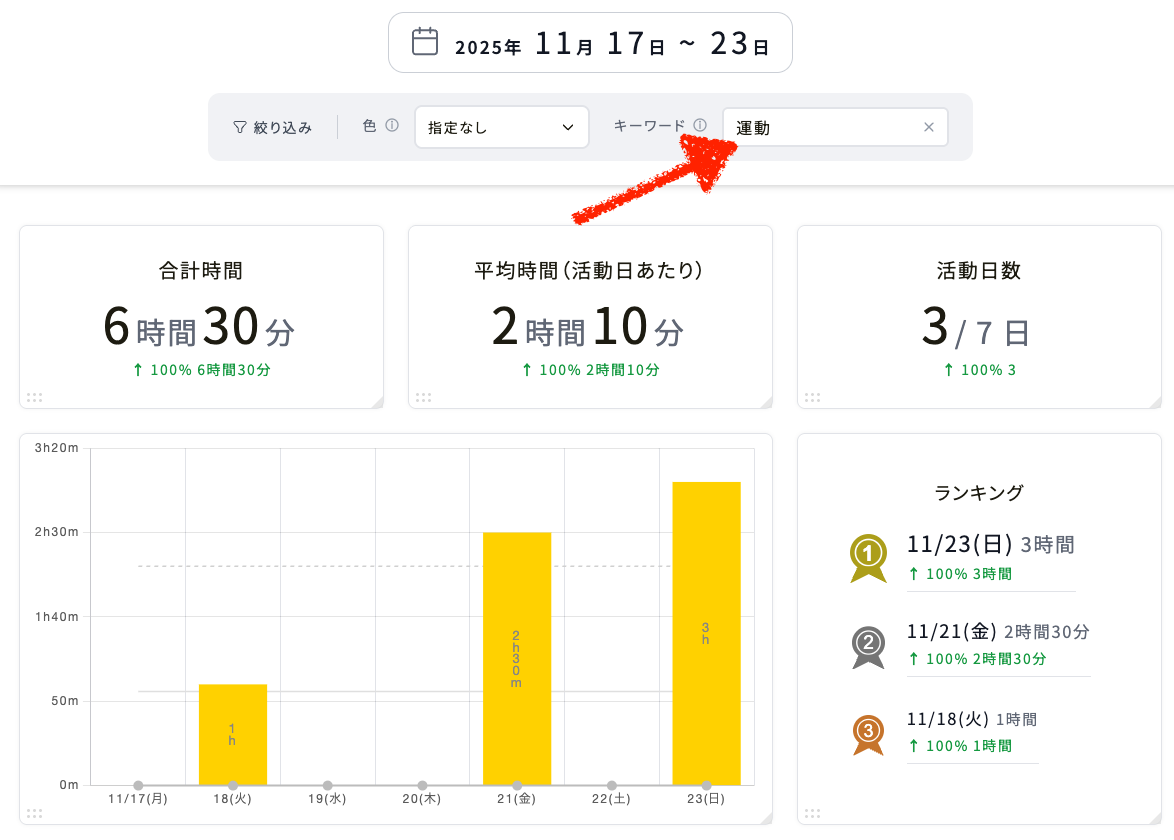
Task: Click the axis marker dot for 20(木)
Action: coord(422,785)
